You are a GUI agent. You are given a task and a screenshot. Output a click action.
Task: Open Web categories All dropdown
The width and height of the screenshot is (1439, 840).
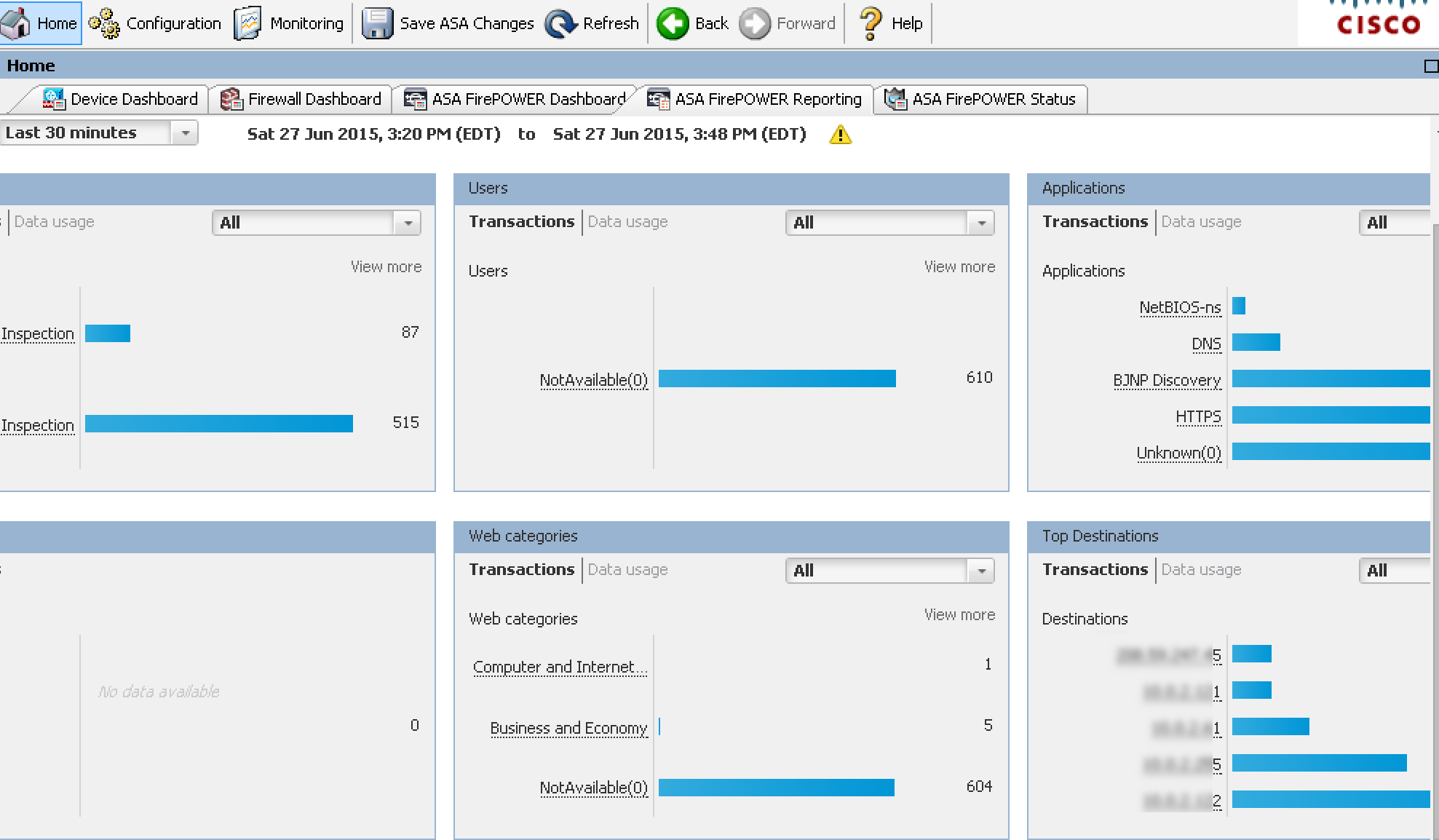click(981, 571)
